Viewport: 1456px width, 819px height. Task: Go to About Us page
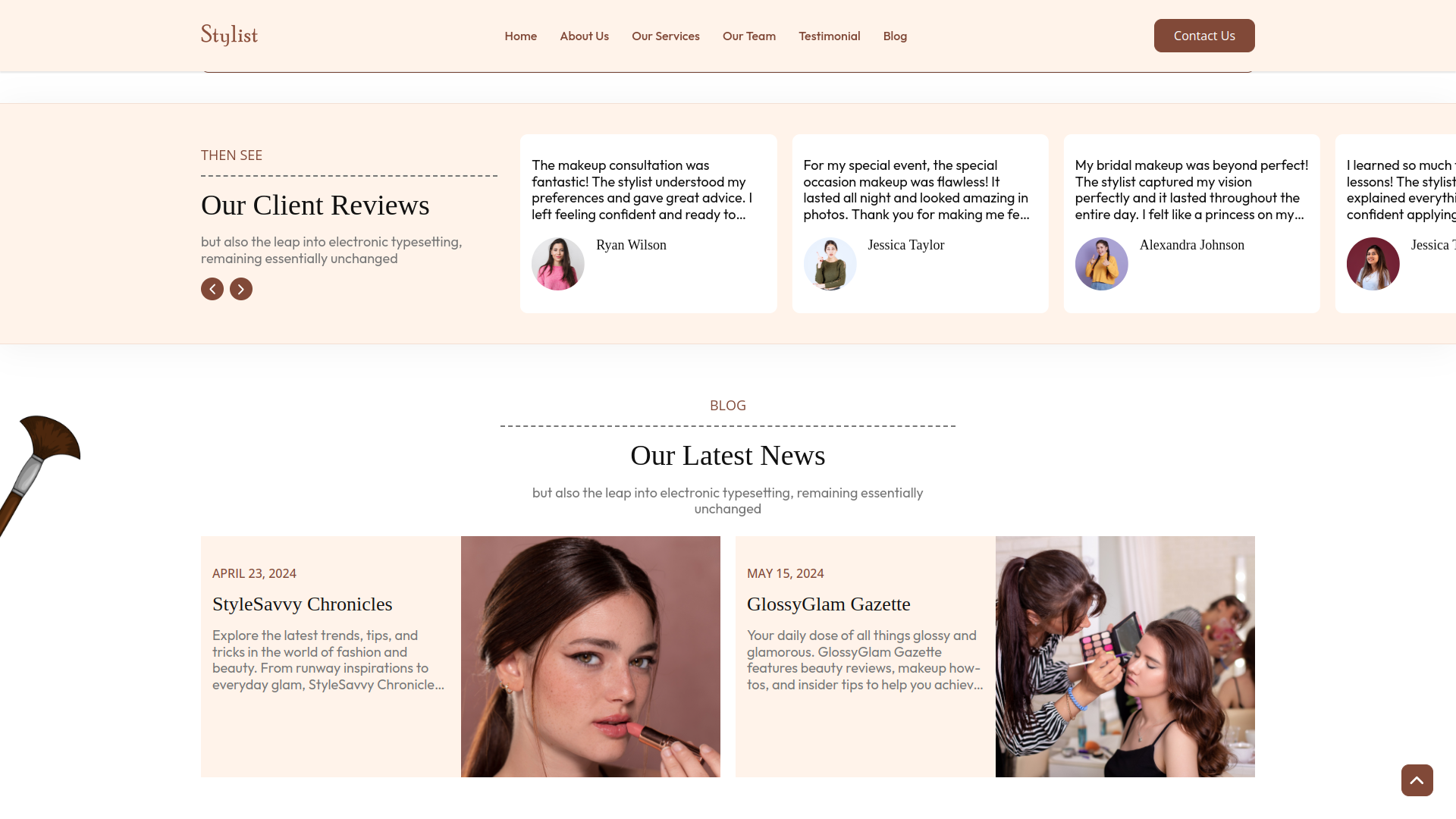click(x=584, y=36)
